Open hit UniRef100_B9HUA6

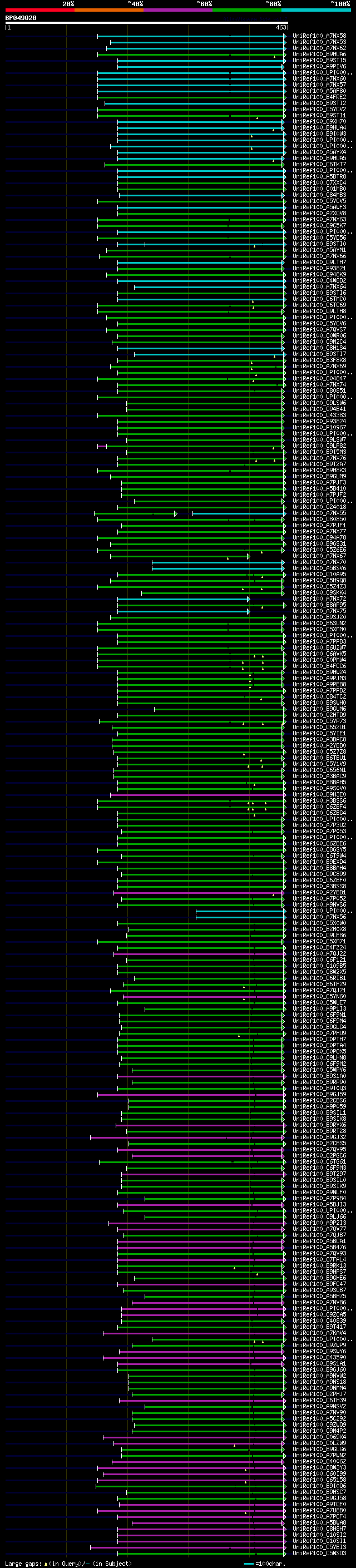click(x=319, y=54)
